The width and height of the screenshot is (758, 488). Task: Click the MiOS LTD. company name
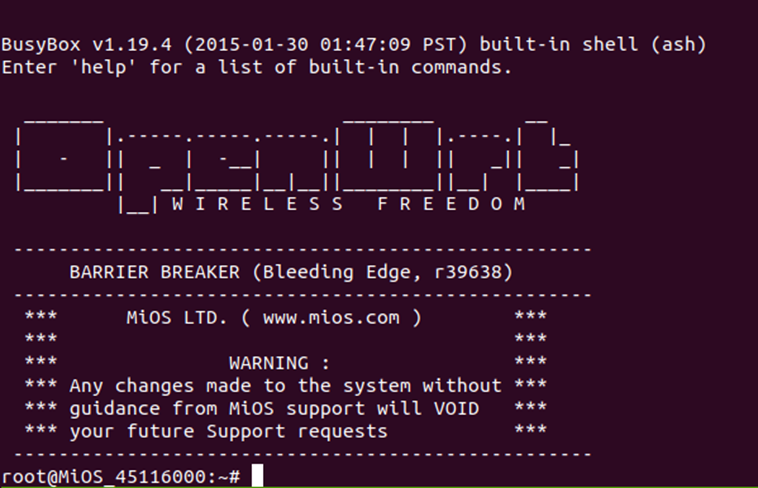click(x=176, y=318)
